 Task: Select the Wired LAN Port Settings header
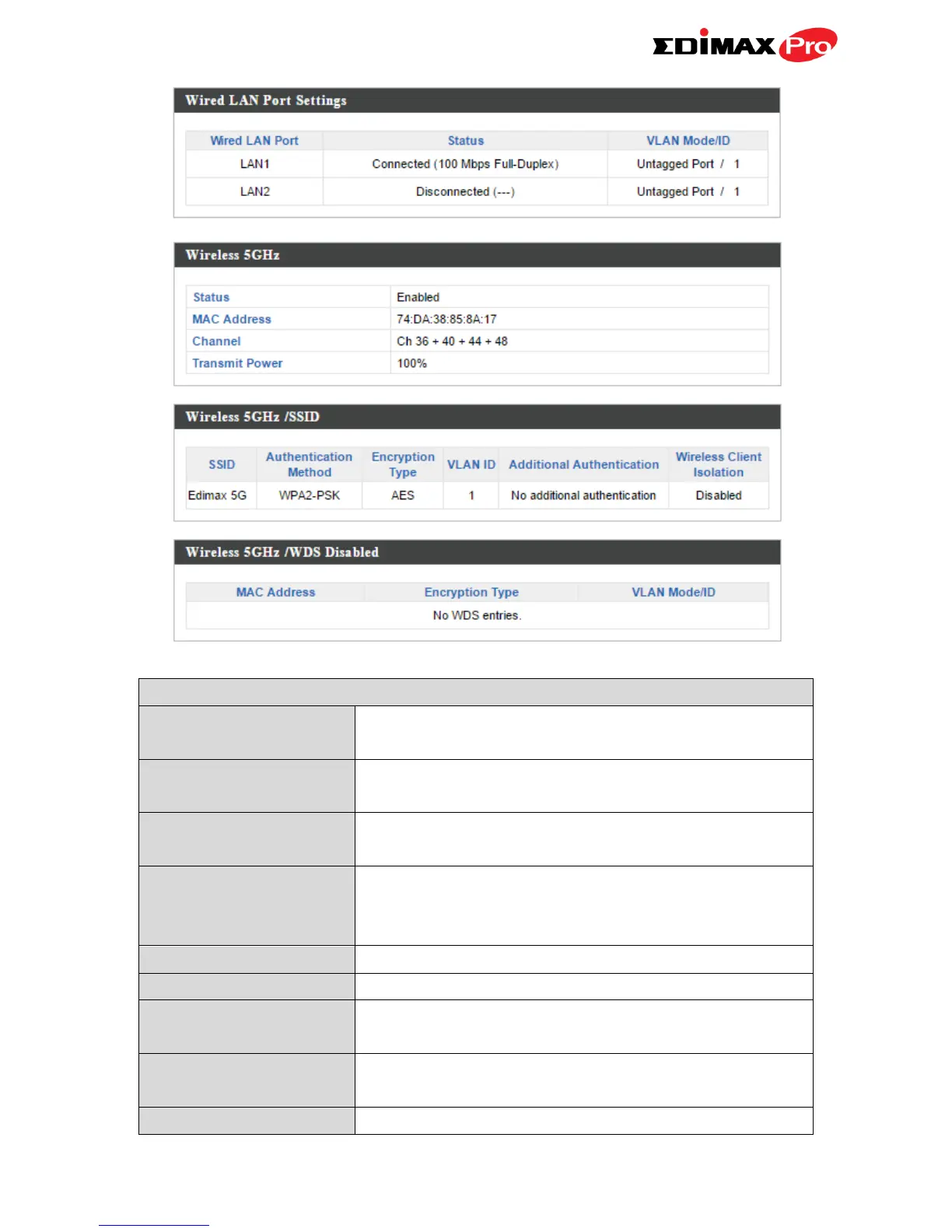(x=477, y=100)
